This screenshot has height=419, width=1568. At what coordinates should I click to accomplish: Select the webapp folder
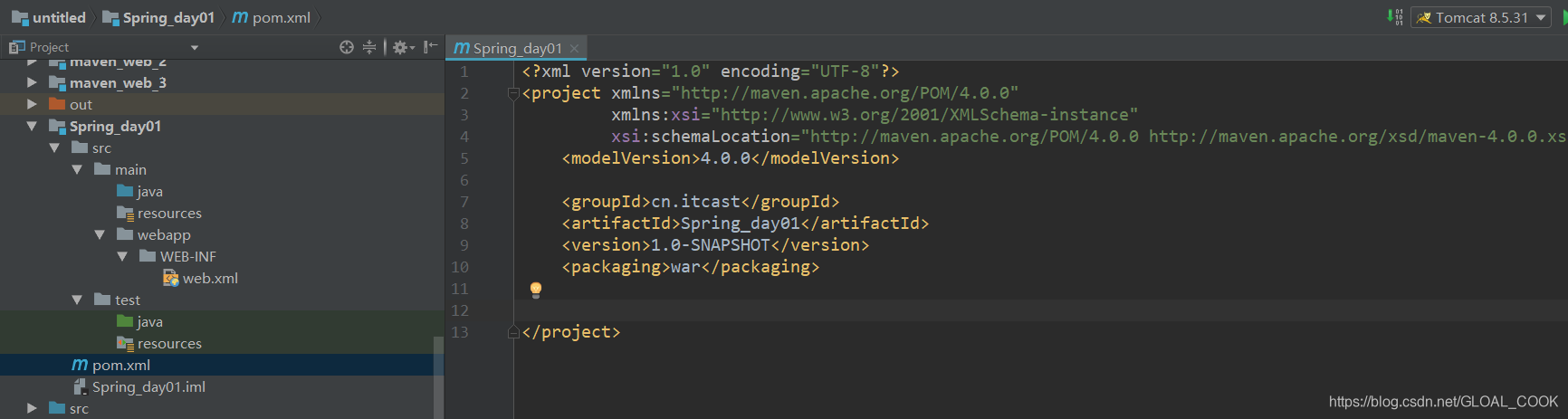pos(222,234)
